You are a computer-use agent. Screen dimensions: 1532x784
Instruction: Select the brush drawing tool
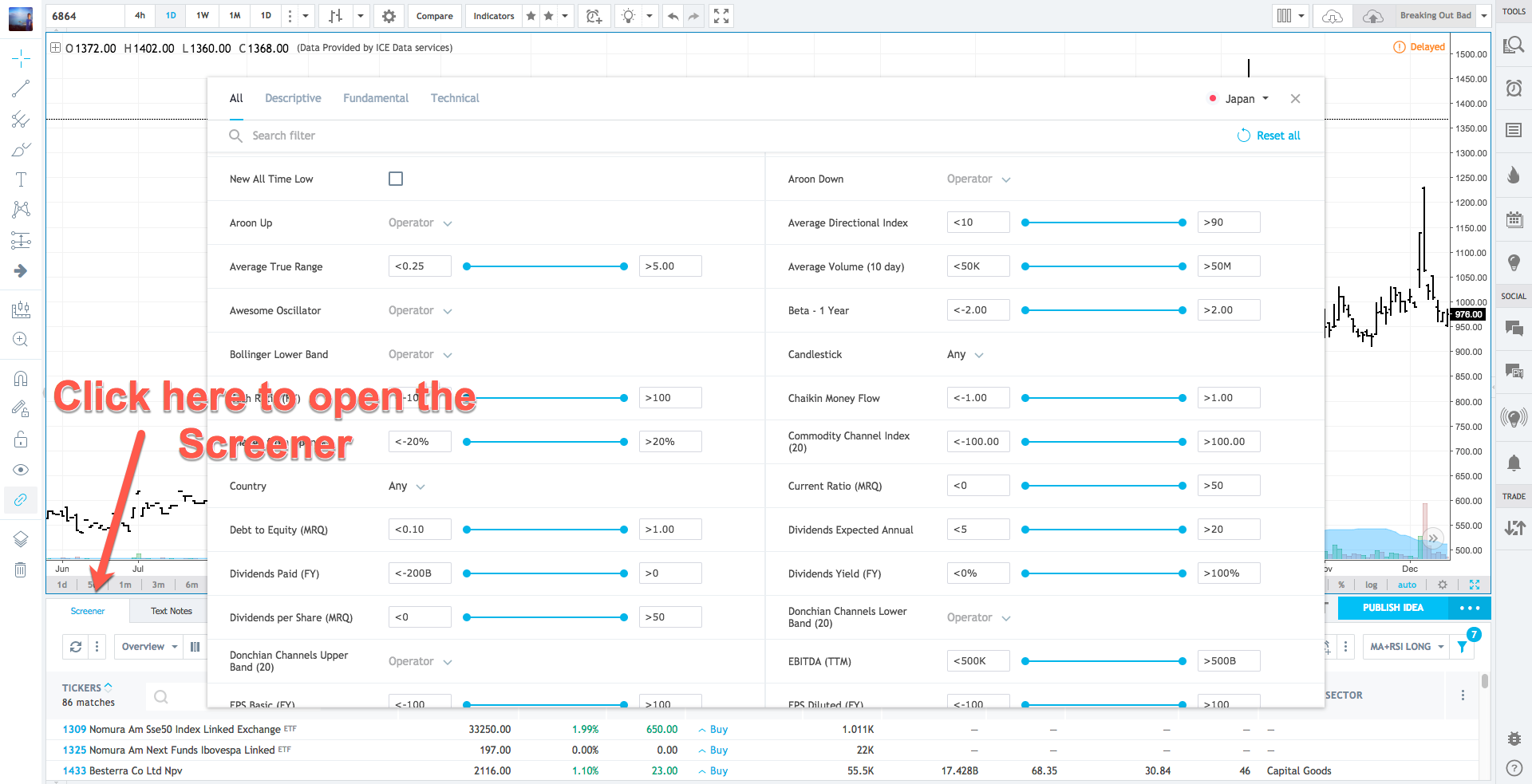pos(21,149)
